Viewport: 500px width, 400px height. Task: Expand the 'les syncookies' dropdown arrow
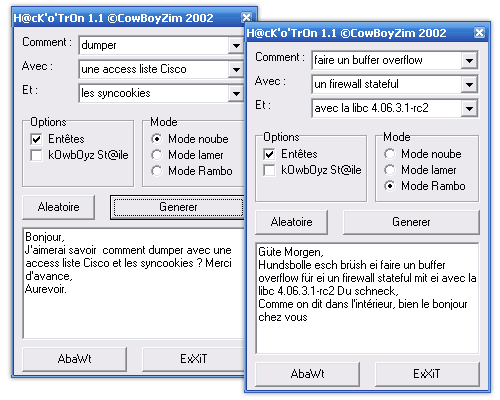click(x=236, y=93)
